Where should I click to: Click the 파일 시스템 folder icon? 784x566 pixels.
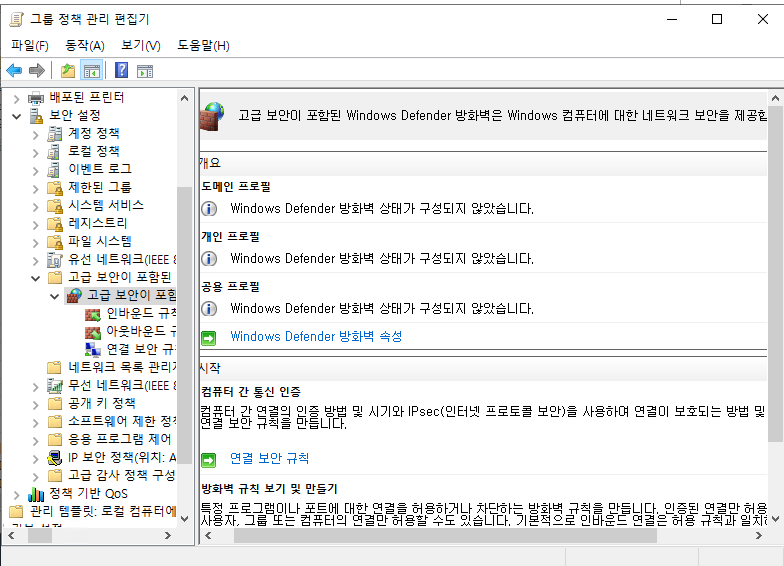(x=54, y=242)
